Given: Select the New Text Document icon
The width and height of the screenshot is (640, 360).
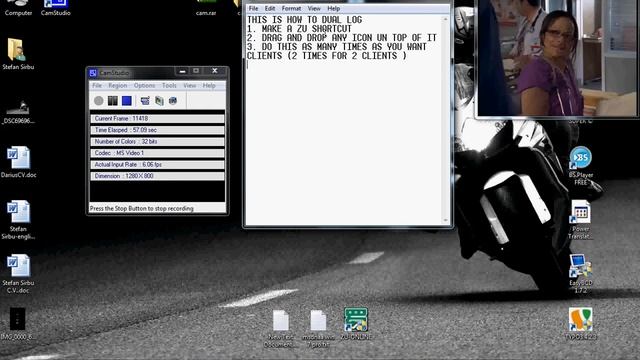Looking at the screenshot, I should [280, 329].
